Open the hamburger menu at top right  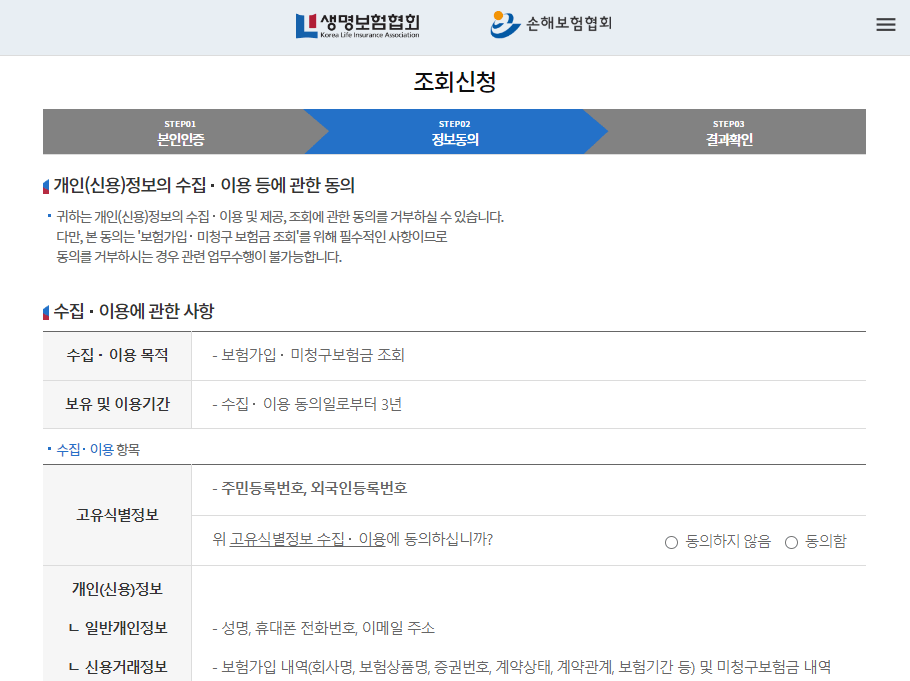tap(885, 25)
